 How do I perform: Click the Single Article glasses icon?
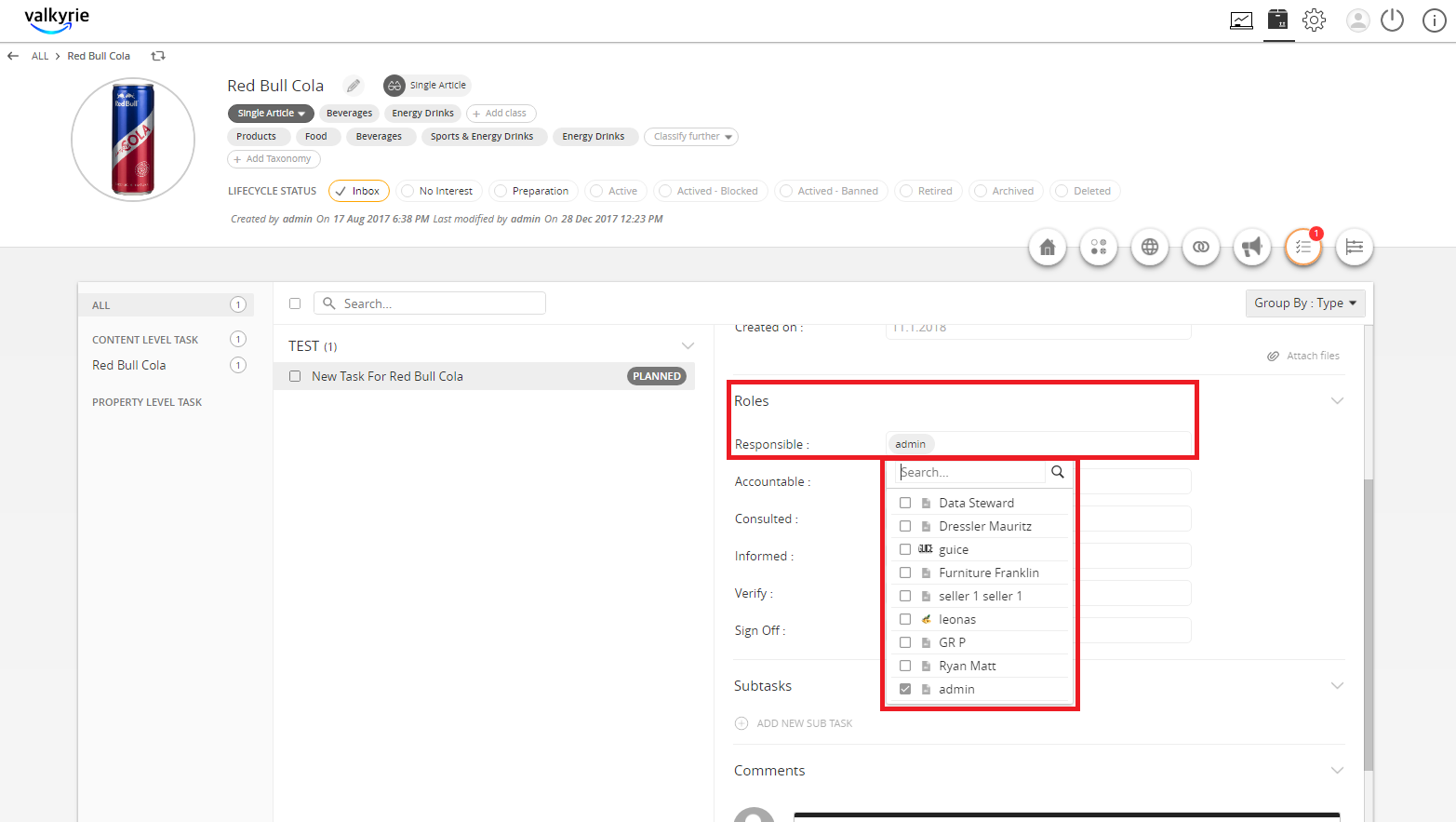pos(394,86)
